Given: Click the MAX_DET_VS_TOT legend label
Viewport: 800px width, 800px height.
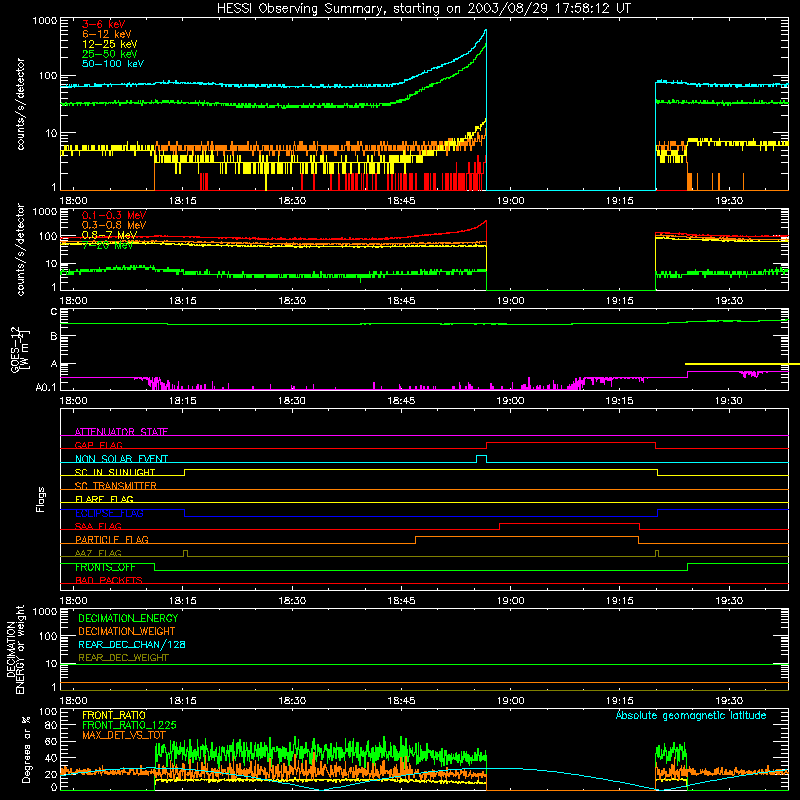Looking at the screenshot, I should click(x=124, y=735).
